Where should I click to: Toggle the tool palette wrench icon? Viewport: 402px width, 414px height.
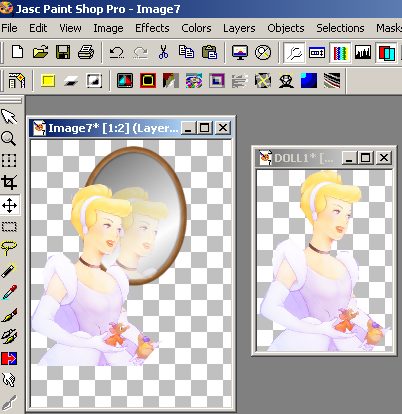[x=294, y=52]
